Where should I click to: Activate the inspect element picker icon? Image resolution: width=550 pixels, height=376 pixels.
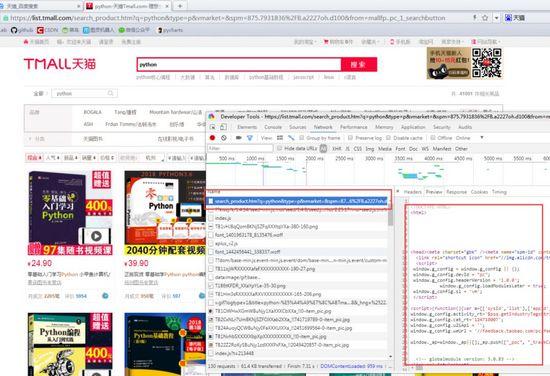point(213,127)
